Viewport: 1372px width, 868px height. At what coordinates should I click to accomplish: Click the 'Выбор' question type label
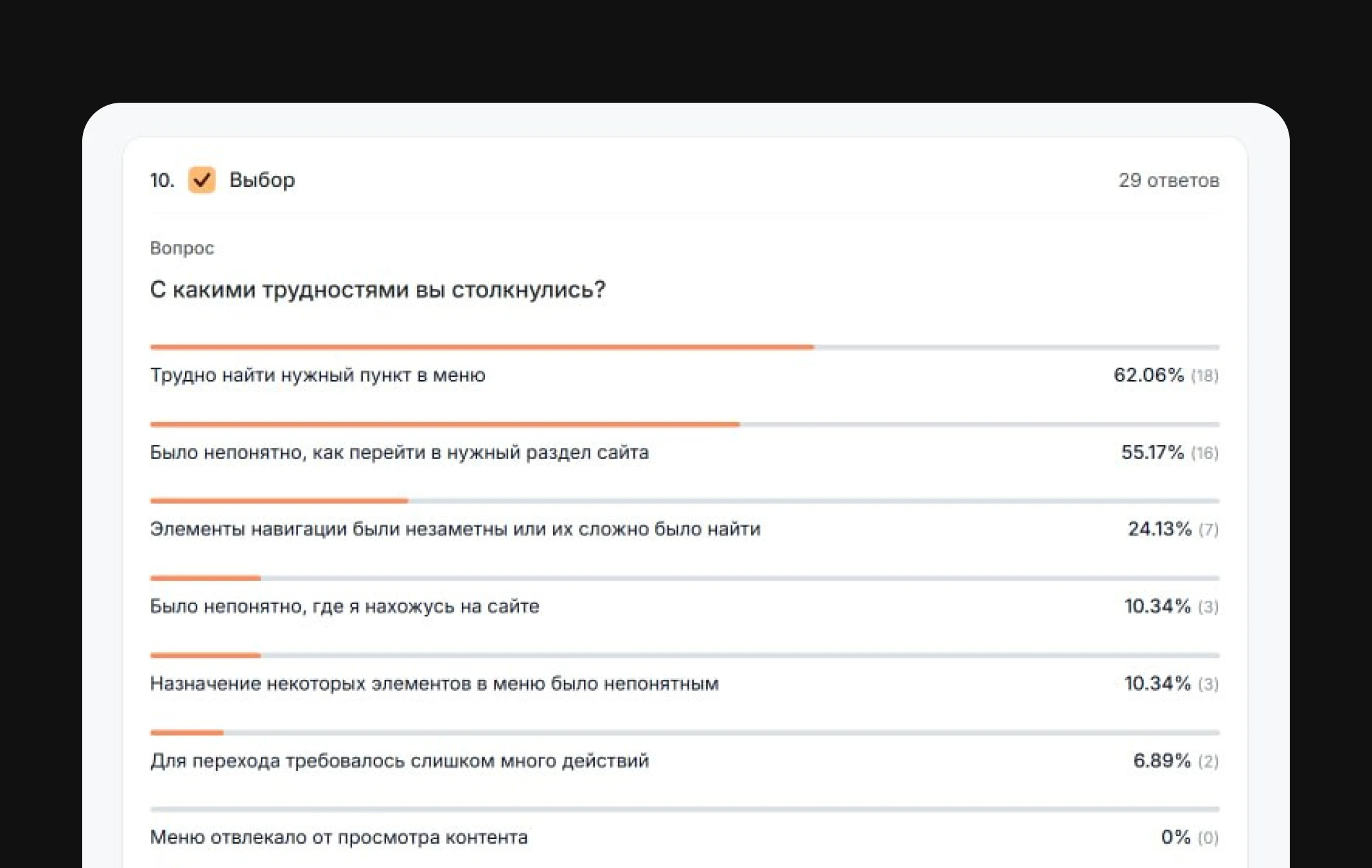262,180
